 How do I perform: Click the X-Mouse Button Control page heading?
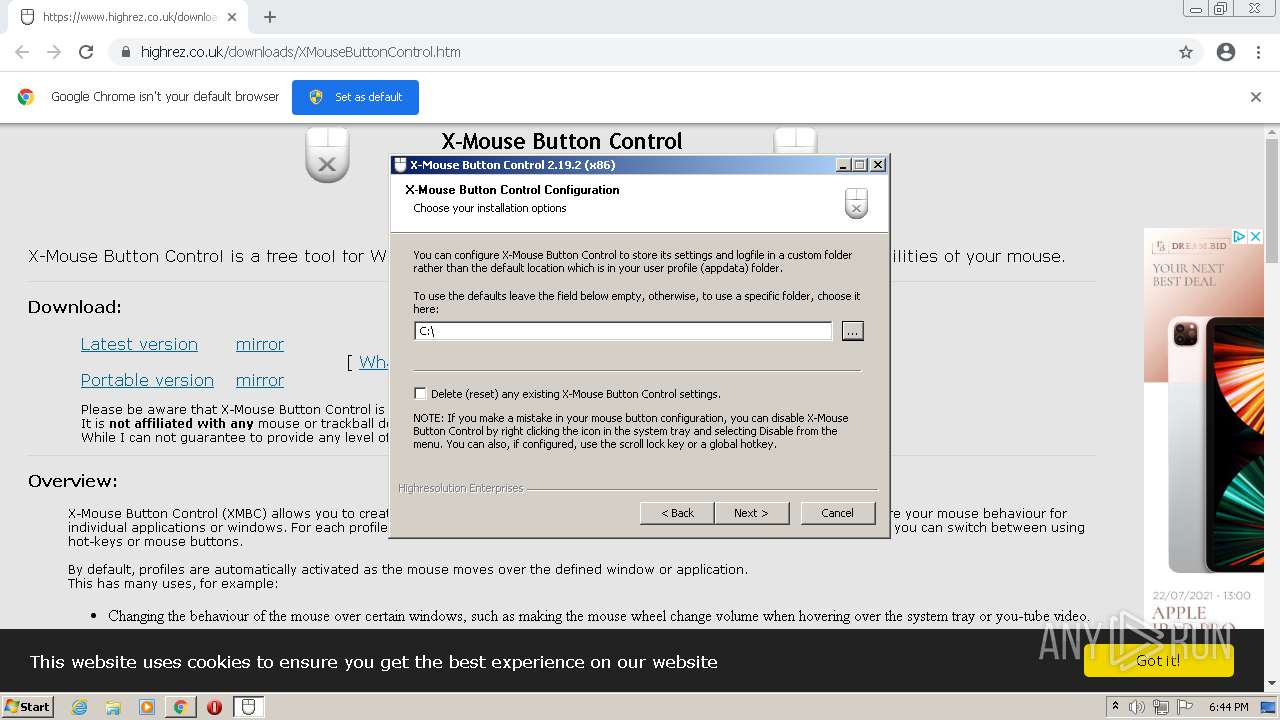pos(562,141)
